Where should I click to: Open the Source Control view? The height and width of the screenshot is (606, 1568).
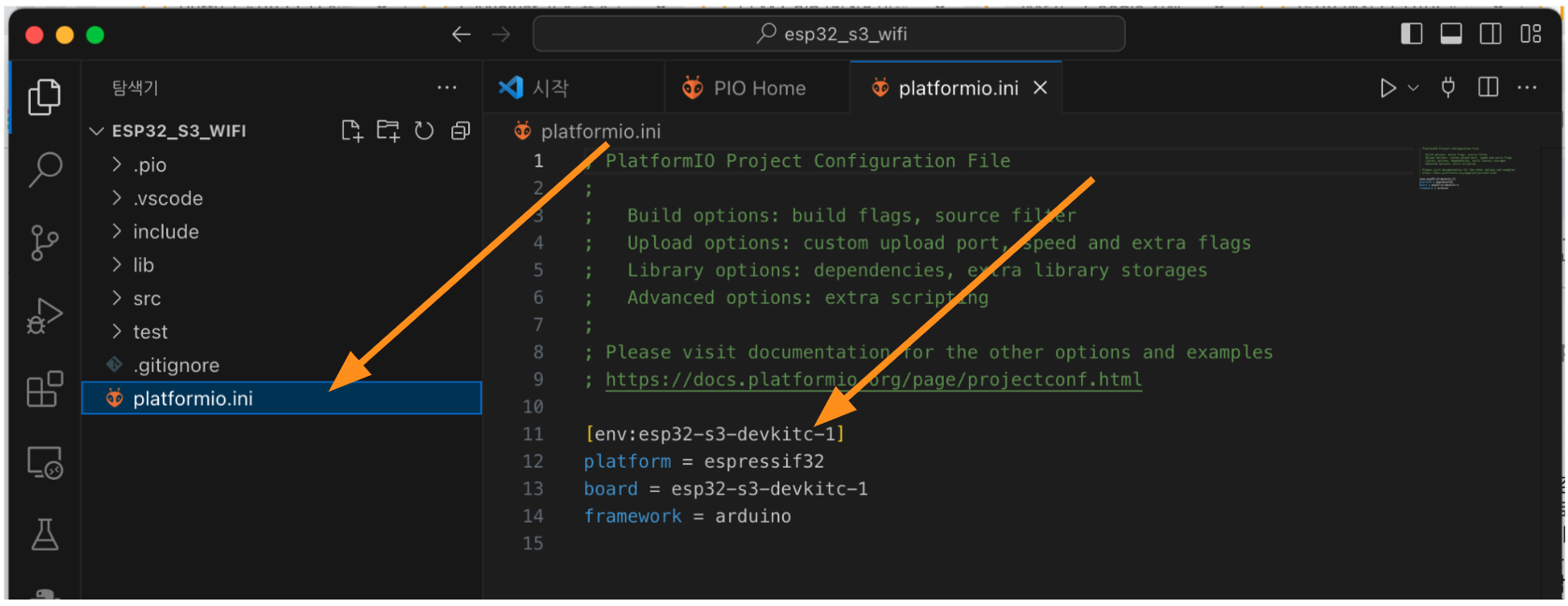[x=44, y=243]
